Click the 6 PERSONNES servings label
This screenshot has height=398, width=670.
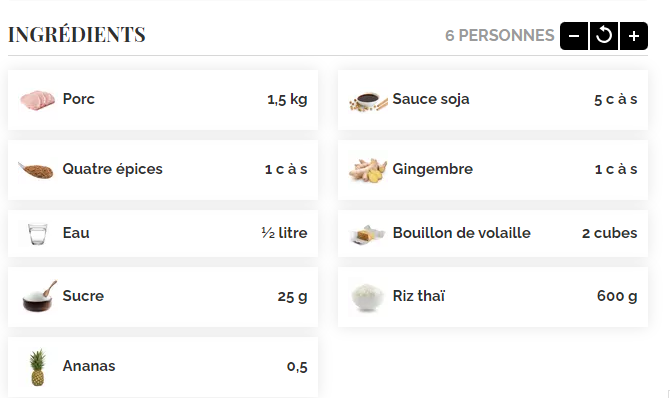500,35
